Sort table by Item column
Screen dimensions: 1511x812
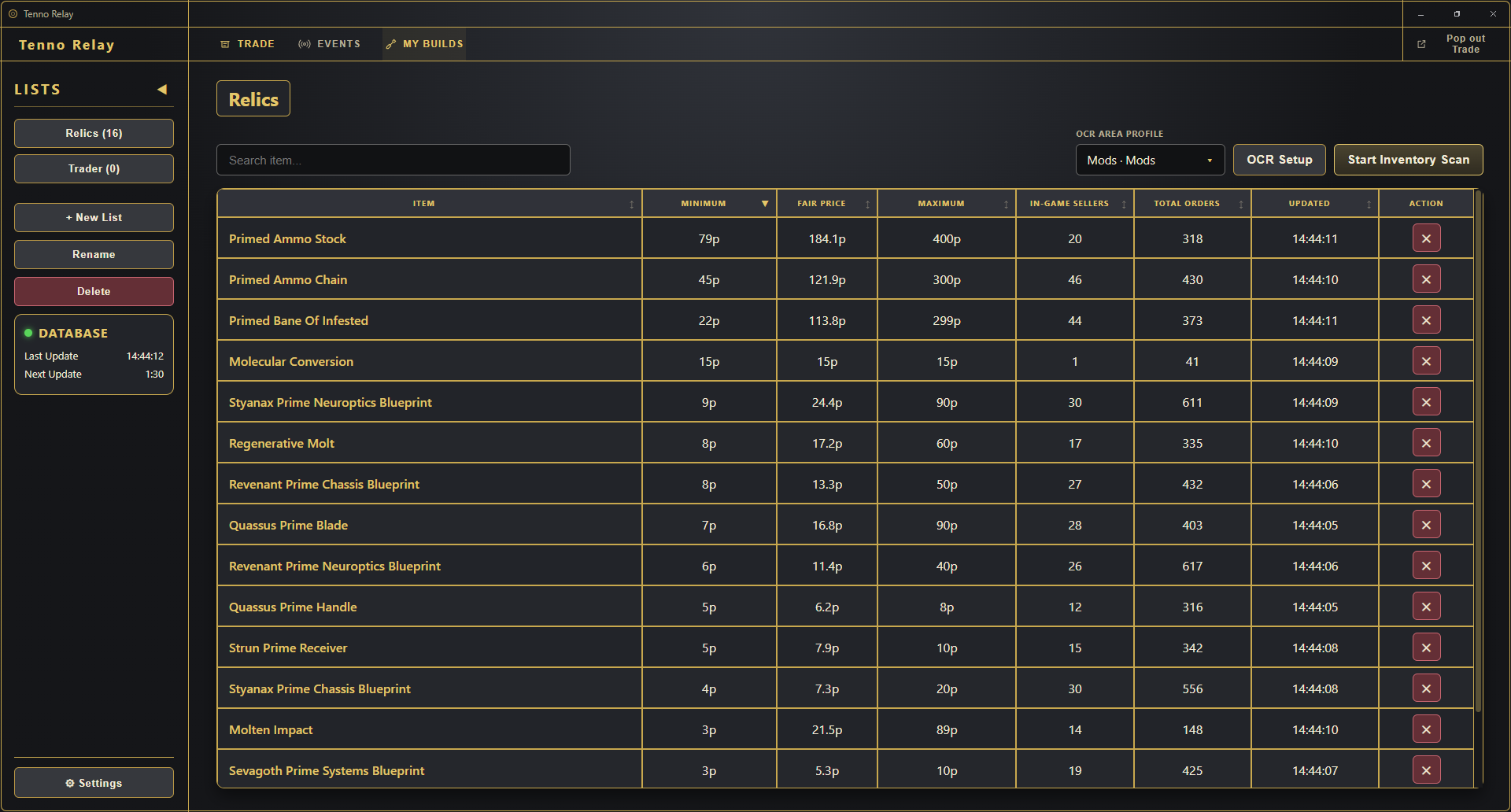click(x=430, y=204)
